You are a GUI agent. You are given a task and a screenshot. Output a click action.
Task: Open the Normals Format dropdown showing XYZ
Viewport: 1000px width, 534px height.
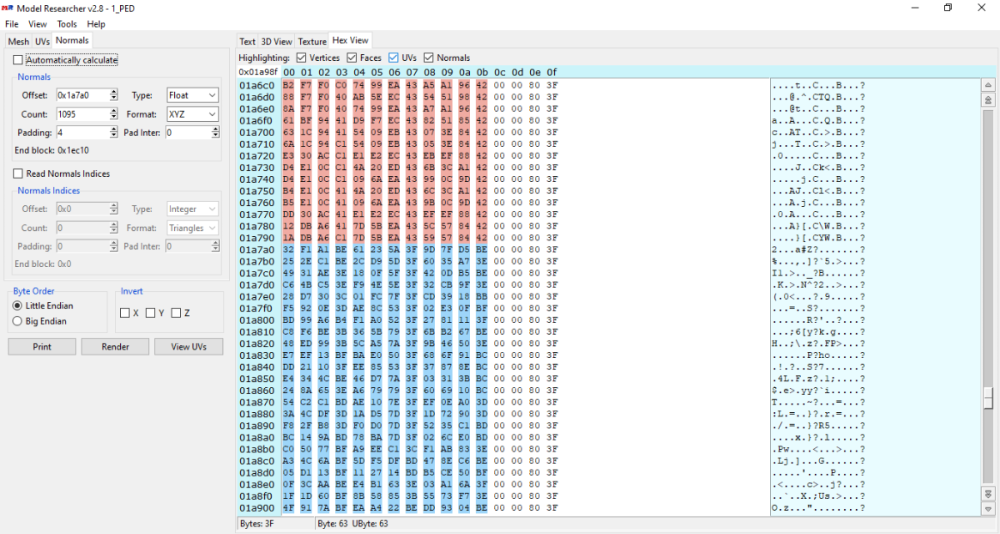click(x=192, y=114)
